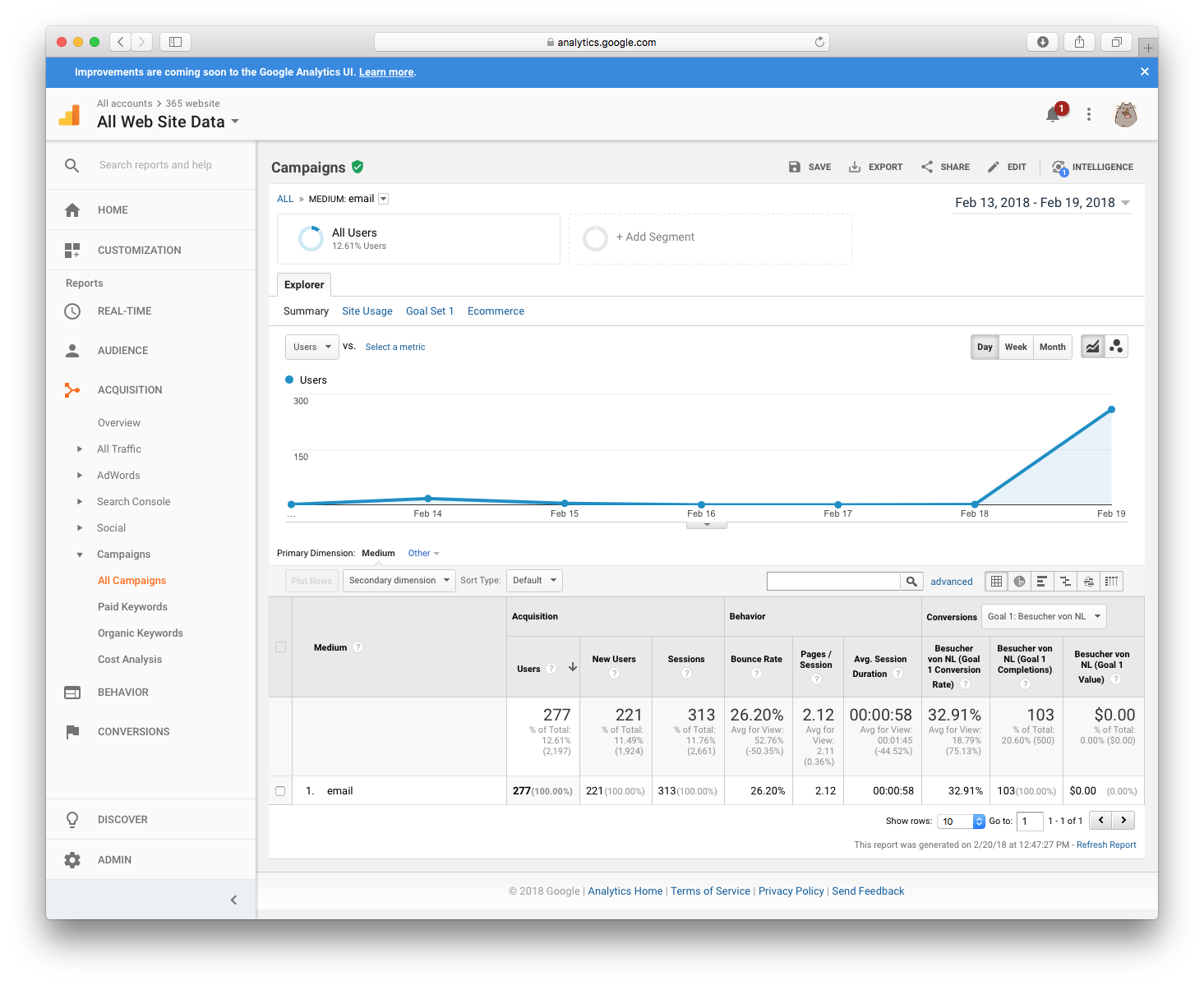Open Cost Analysis report
The image size is (1204, 985).
pyautogui.click(x=130, y=660)
